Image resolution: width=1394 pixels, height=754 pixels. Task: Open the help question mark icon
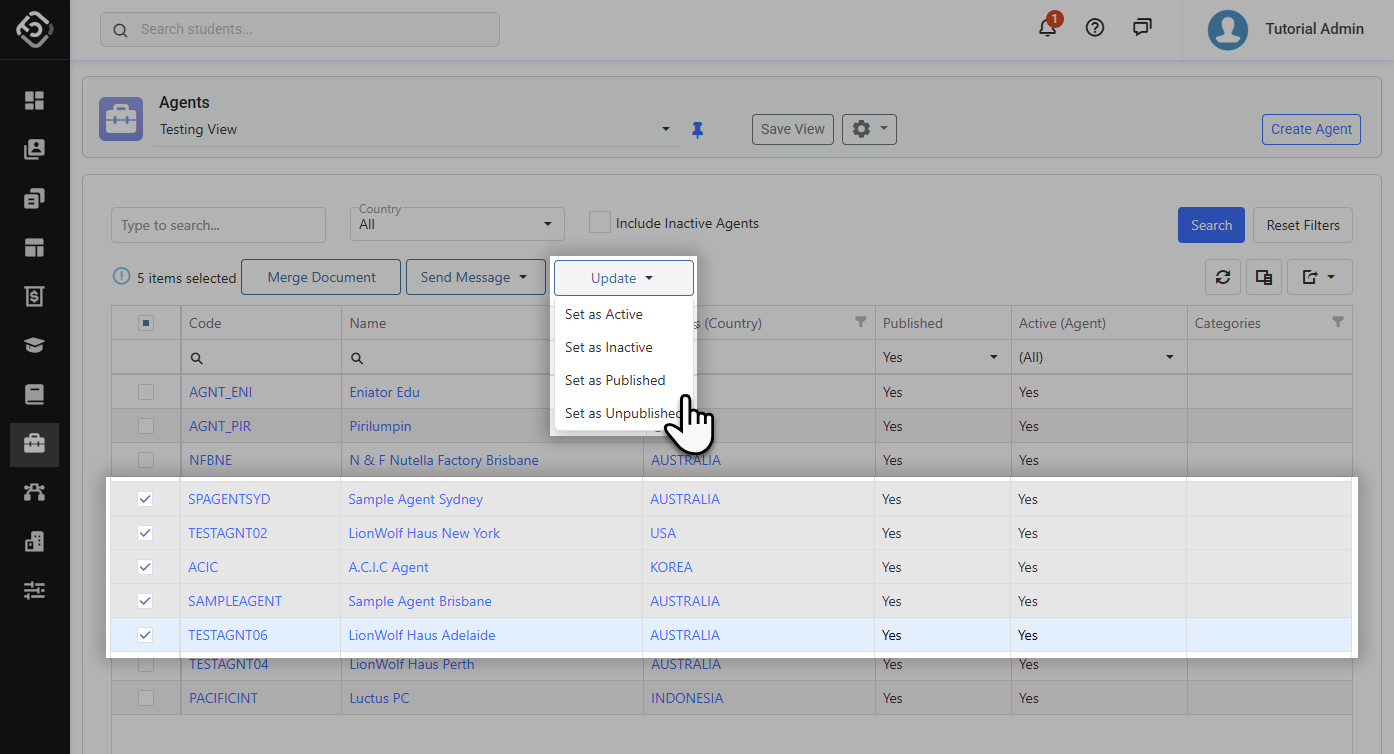pyautogui.click(x=1095, y=28)
